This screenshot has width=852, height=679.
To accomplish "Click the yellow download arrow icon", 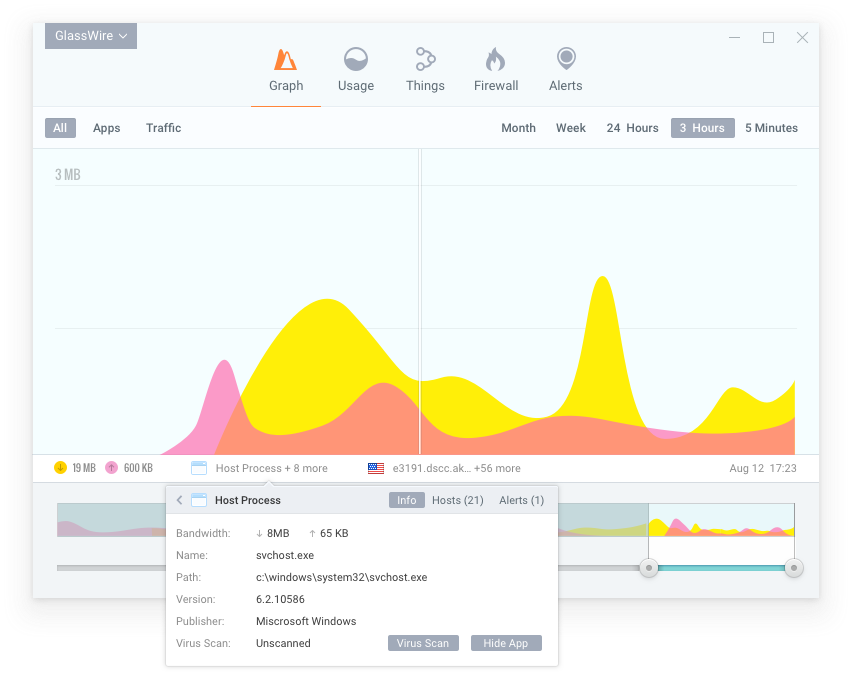I will coord(60,468).
